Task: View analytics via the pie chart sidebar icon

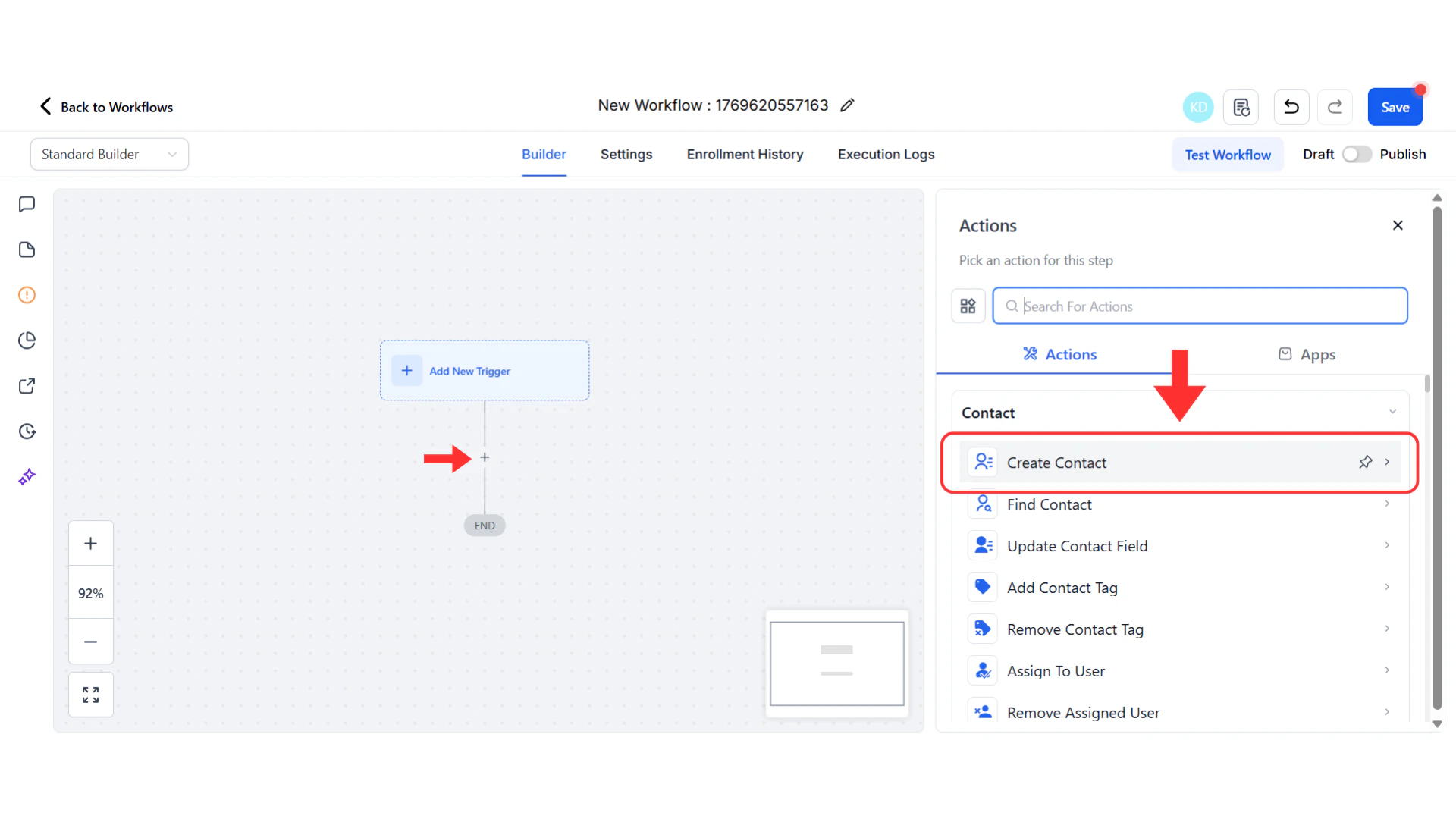Action: click(27, 340)
